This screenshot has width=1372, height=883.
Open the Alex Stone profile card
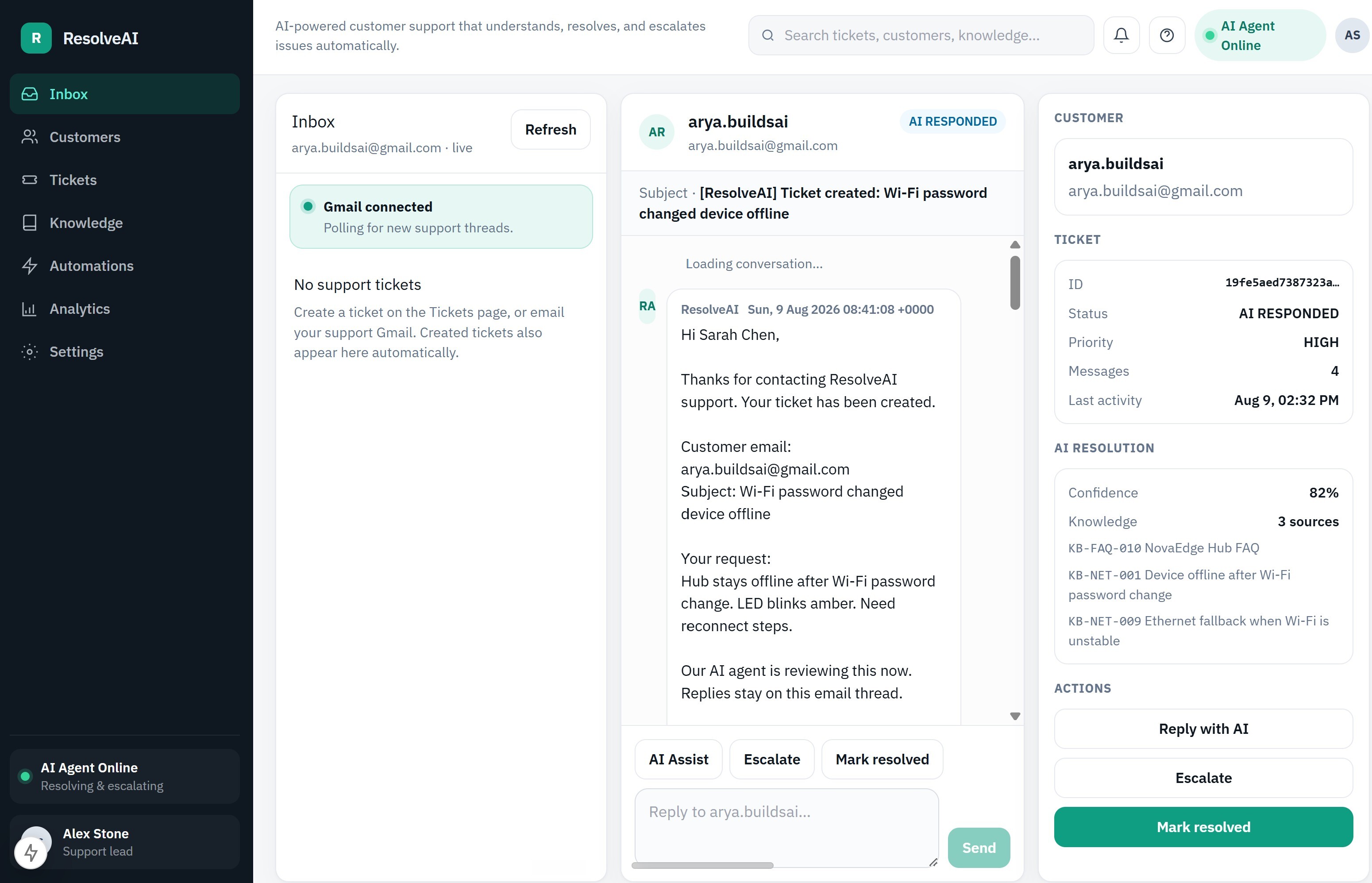[124, 842]
